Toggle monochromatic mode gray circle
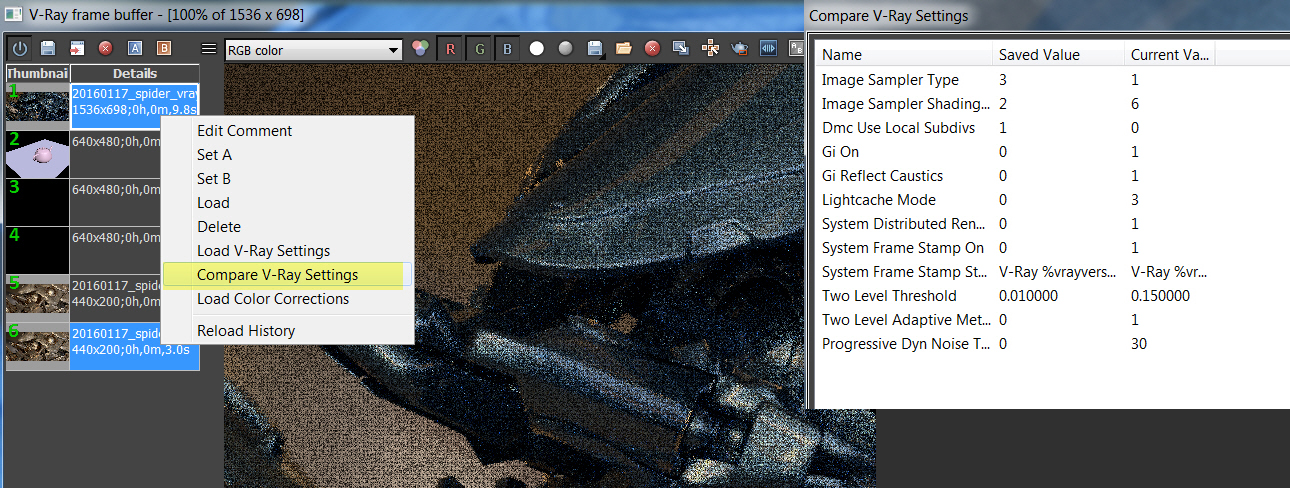Image resolution: width=1290 pixels, height=488 pixels. (x=566, y=48)
